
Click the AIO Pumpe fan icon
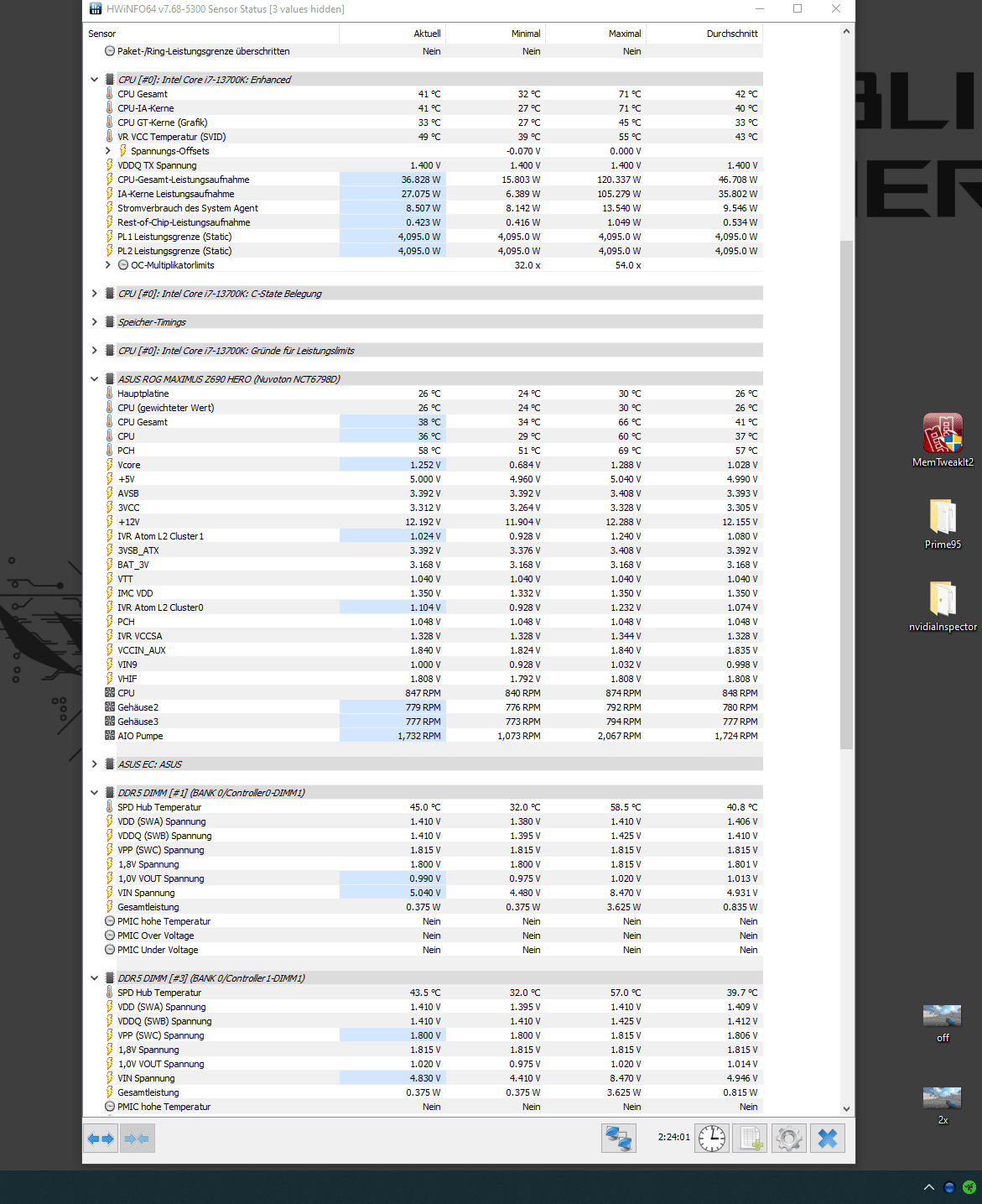point(110,736)
